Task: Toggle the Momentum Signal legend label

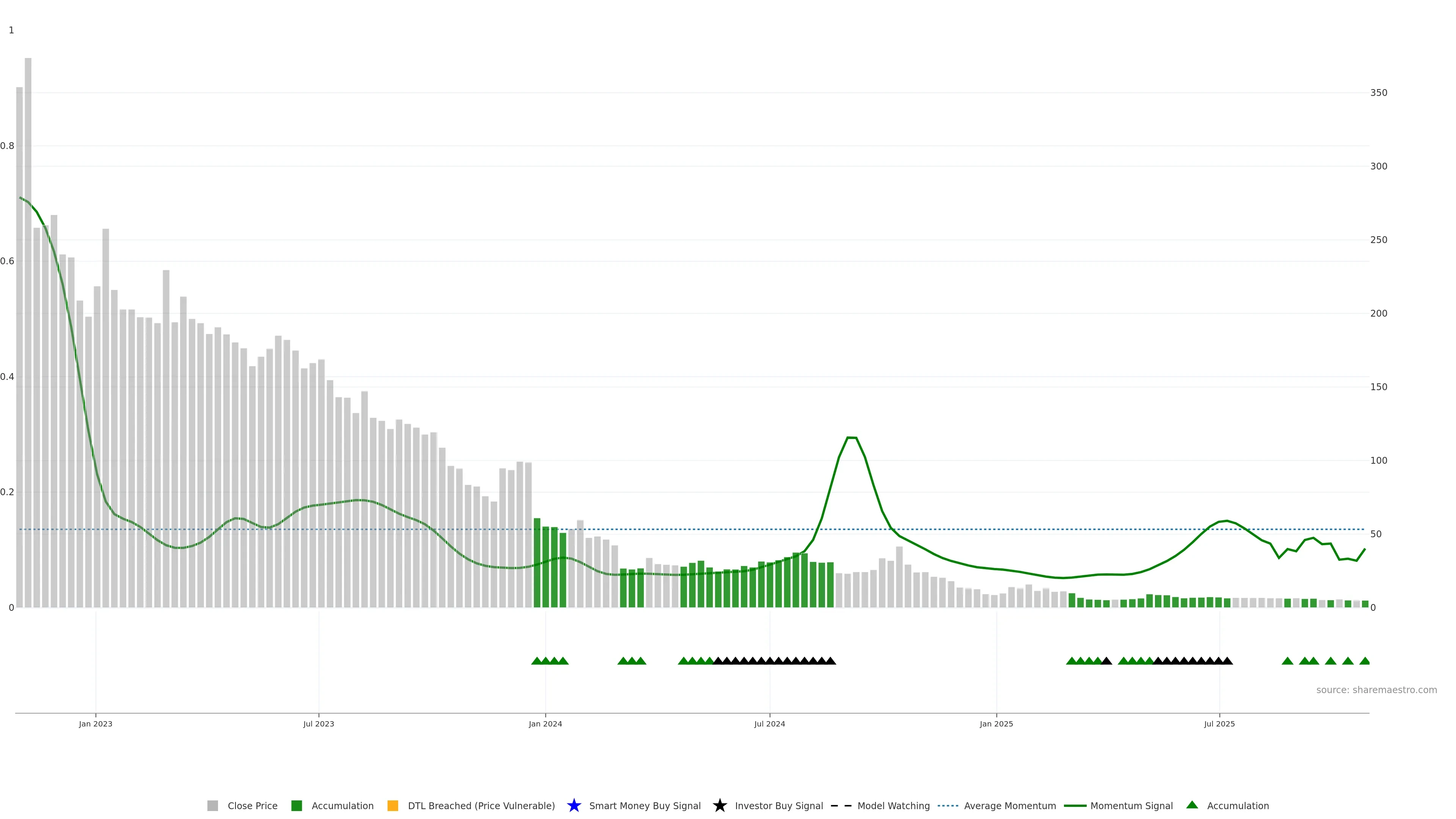Action: tap(1131, 805)
